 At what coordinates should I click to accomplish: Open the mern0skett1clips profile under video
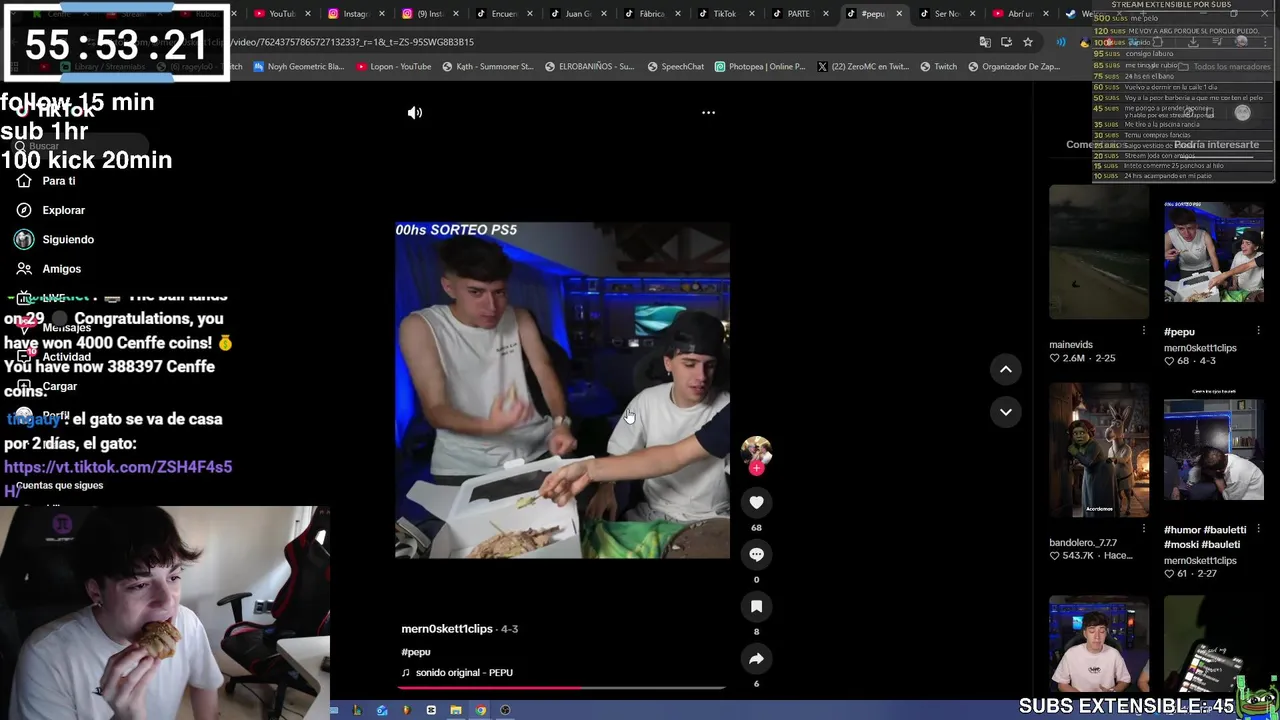pyautogui.click(x=447, y=629)
